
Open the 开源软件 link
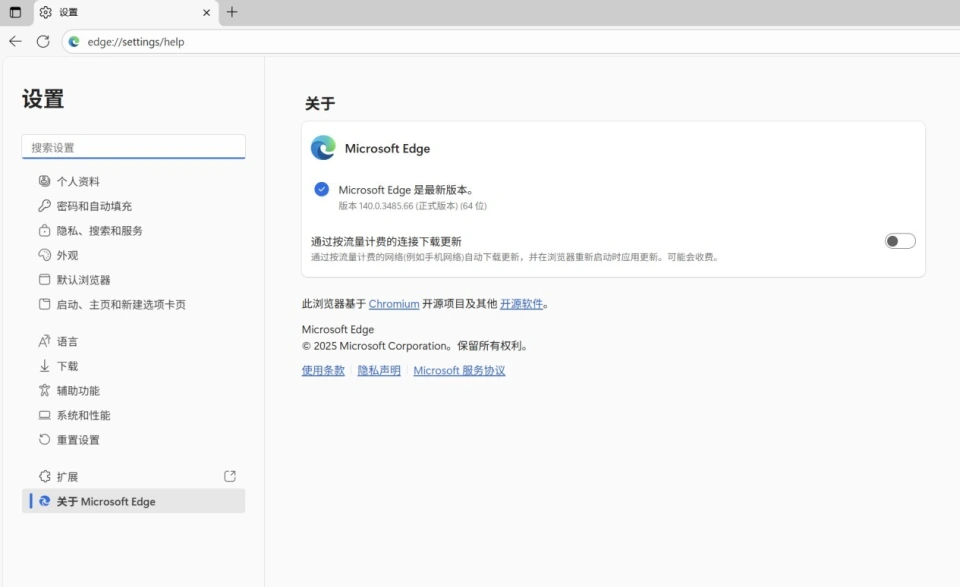point(521,304)
